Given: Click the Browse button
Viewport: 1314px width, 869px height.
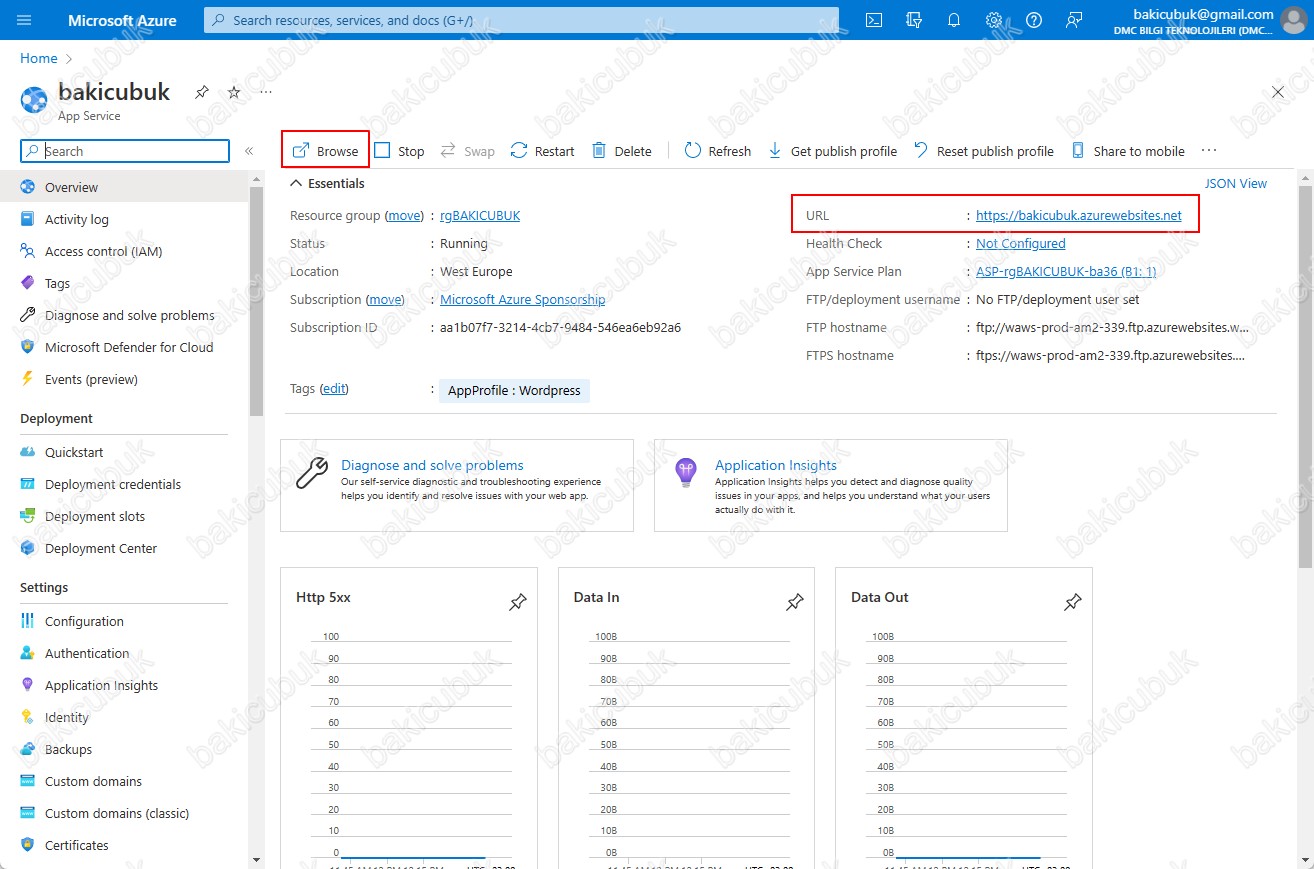Looking at the screenshot, I should [325, 151].
